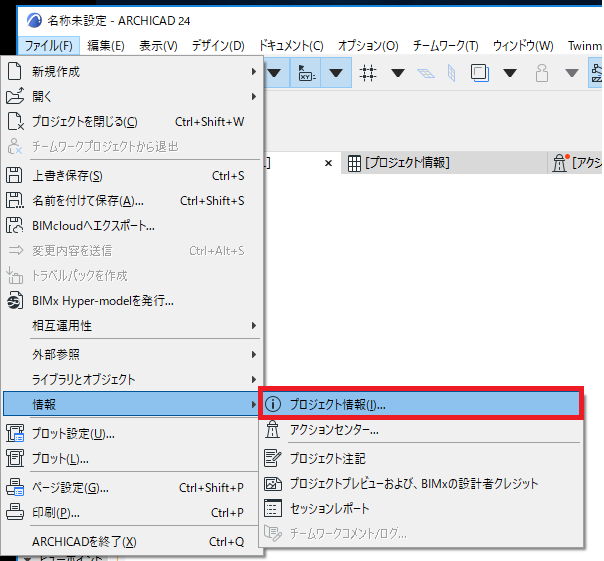Click the ページ設定 printer settings icon
Image resolution: width=604 pixels, height=561 pixels.
tap(15, 487)
